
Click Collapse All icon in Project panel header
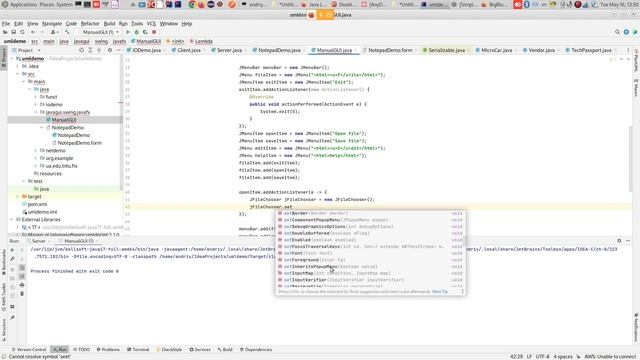coord(99,50)
